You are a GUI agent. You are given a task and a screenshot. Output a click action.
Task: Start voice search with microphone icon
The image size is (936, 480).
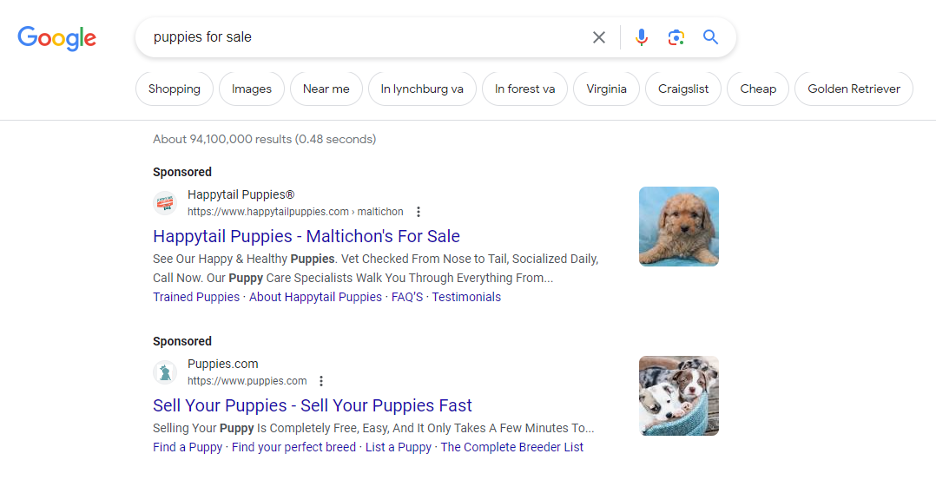click(641, 37)
